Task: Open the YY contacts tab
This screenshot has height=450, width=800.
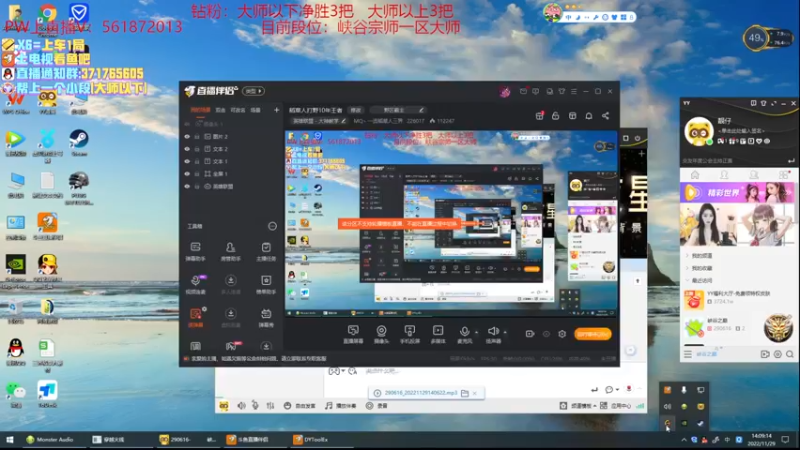Action: [724, 175]
